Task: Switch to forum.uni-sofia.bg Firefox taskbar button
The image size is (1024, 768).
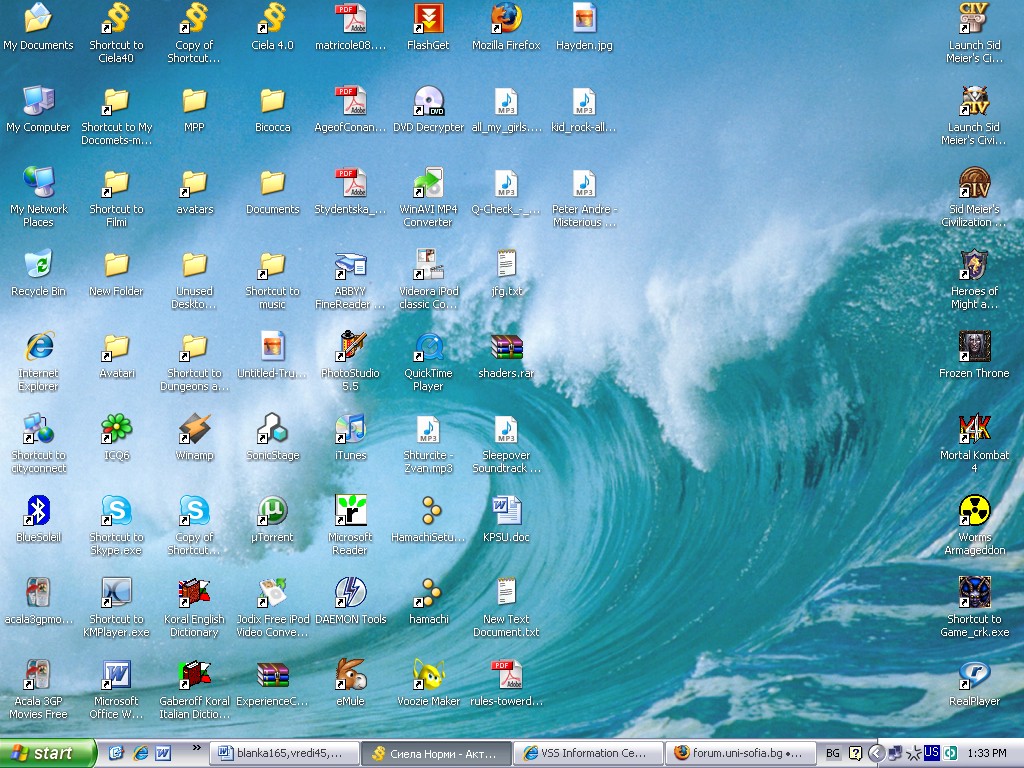Action: 739,753
